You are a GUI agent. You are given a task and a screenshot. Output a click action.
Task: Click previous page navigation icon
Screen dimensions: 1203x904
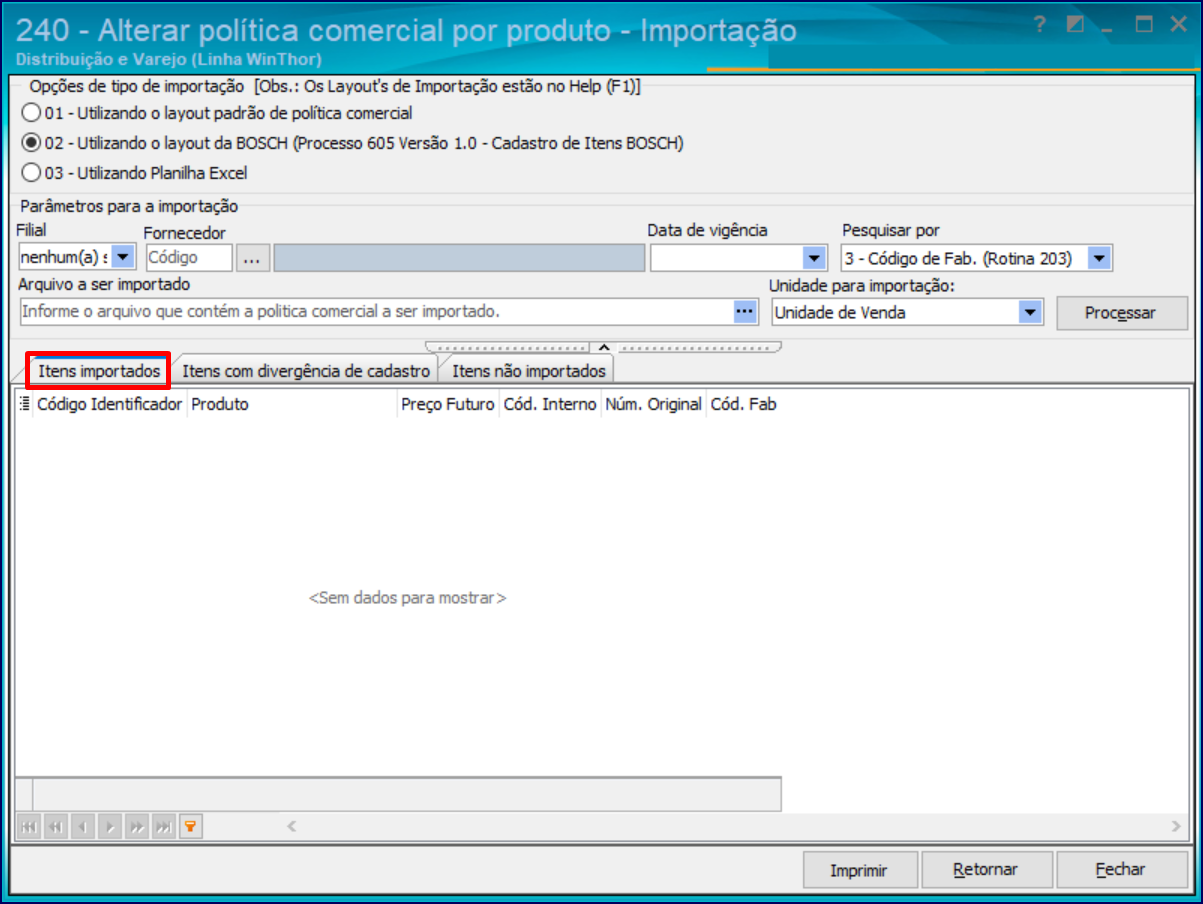click(56, 826)
